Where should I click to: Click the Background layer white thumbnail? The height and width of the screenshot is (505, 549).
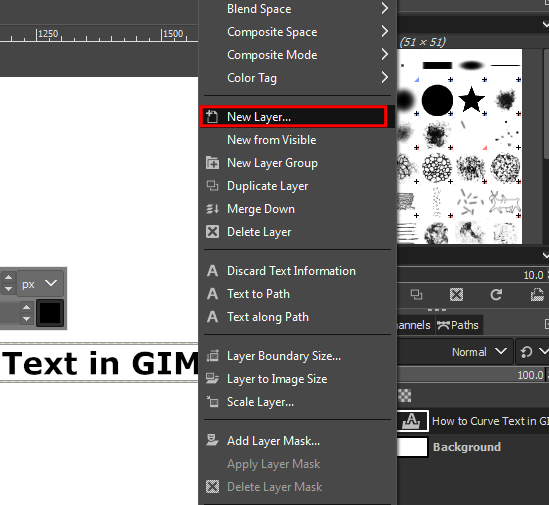point(412,447)
